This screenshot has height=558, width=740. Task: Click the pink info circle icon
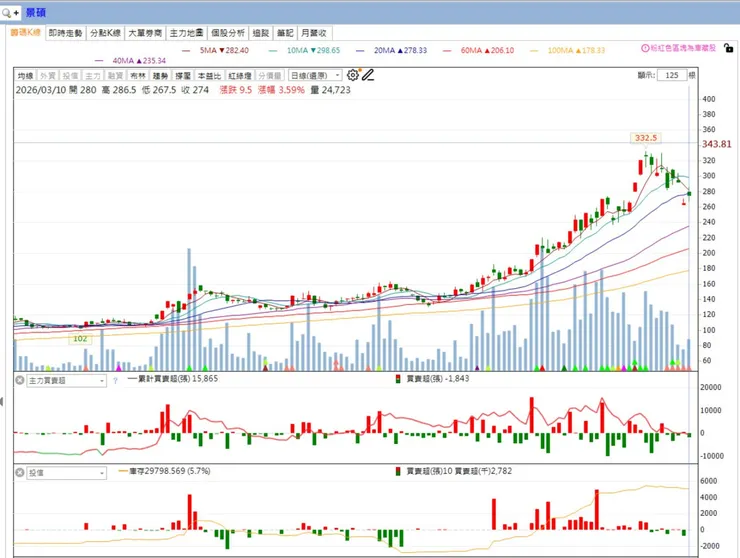pos(645,48)
